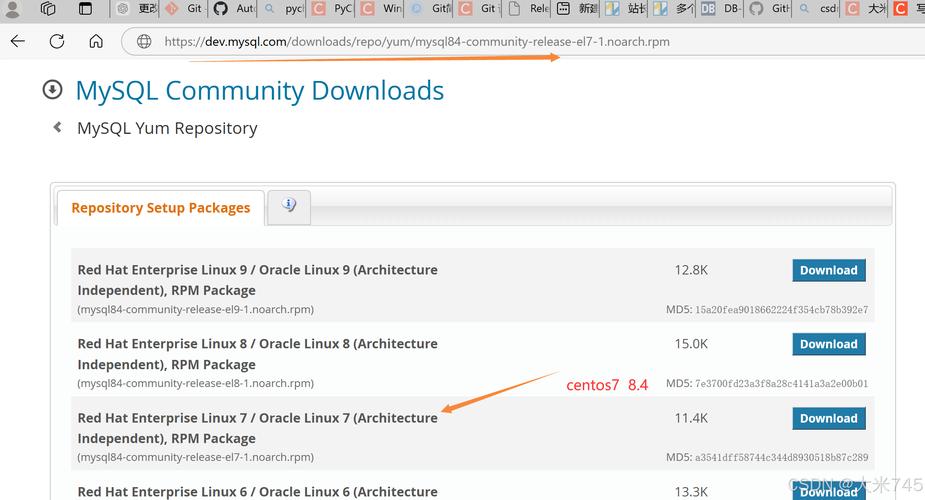Open the browser profile avatar icon
This screenshot has height=500, width=925.
point(14,9)
